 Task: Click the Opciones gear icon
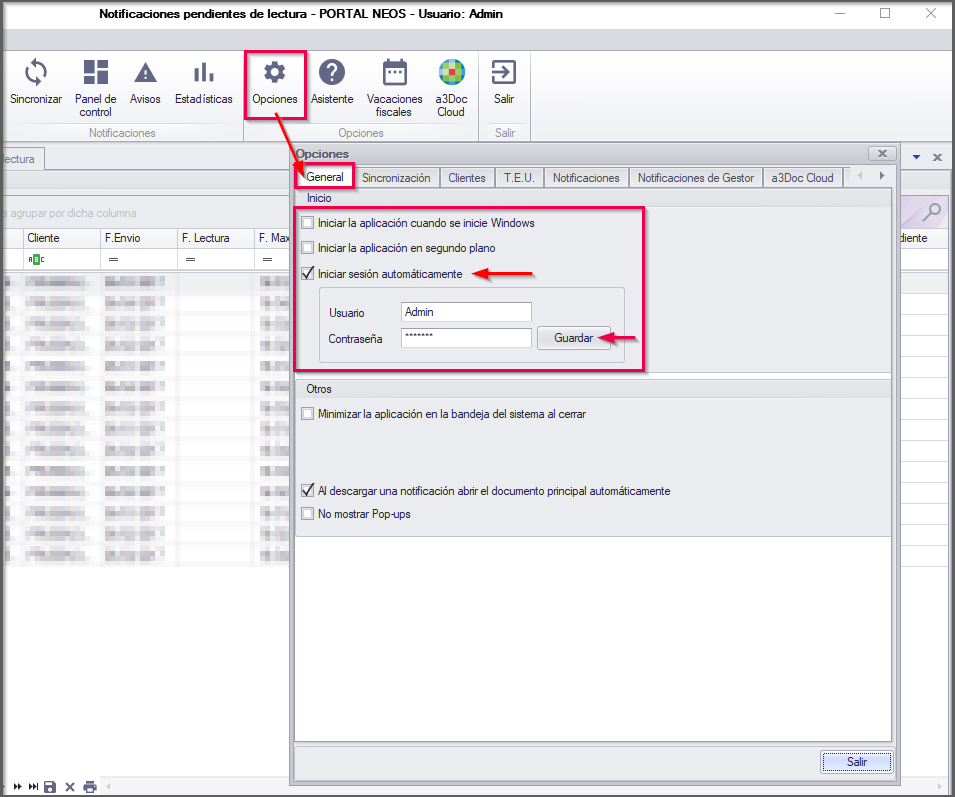pos(275,73)
